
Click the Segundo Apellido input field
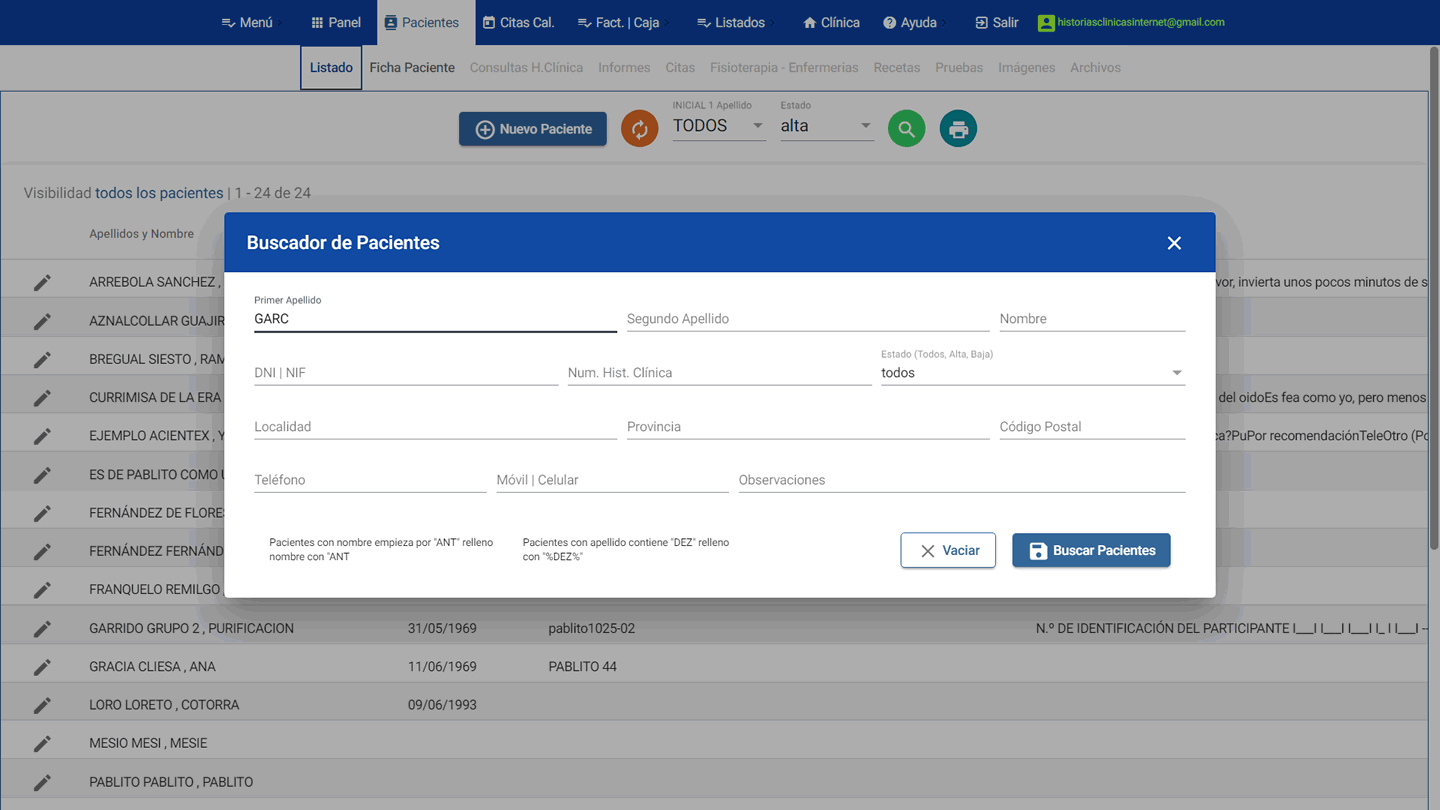point(807,319)
